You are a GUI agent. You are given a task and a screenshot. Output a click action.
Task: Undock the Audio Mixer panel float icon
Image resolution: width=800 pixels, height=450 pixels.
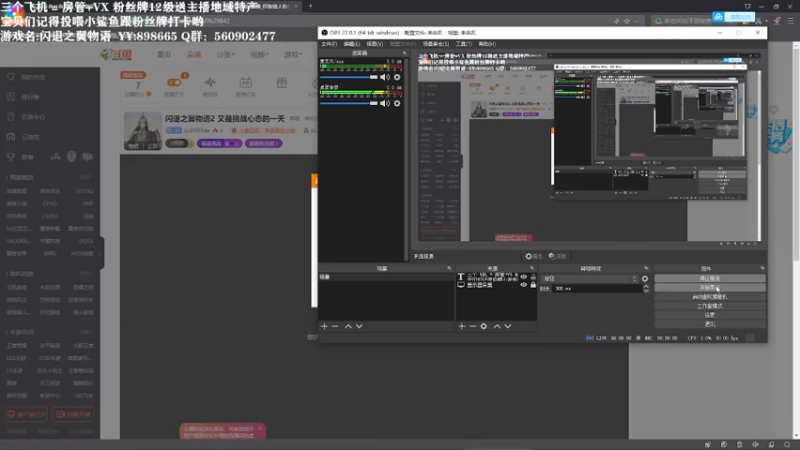click(x=405, y=53)
